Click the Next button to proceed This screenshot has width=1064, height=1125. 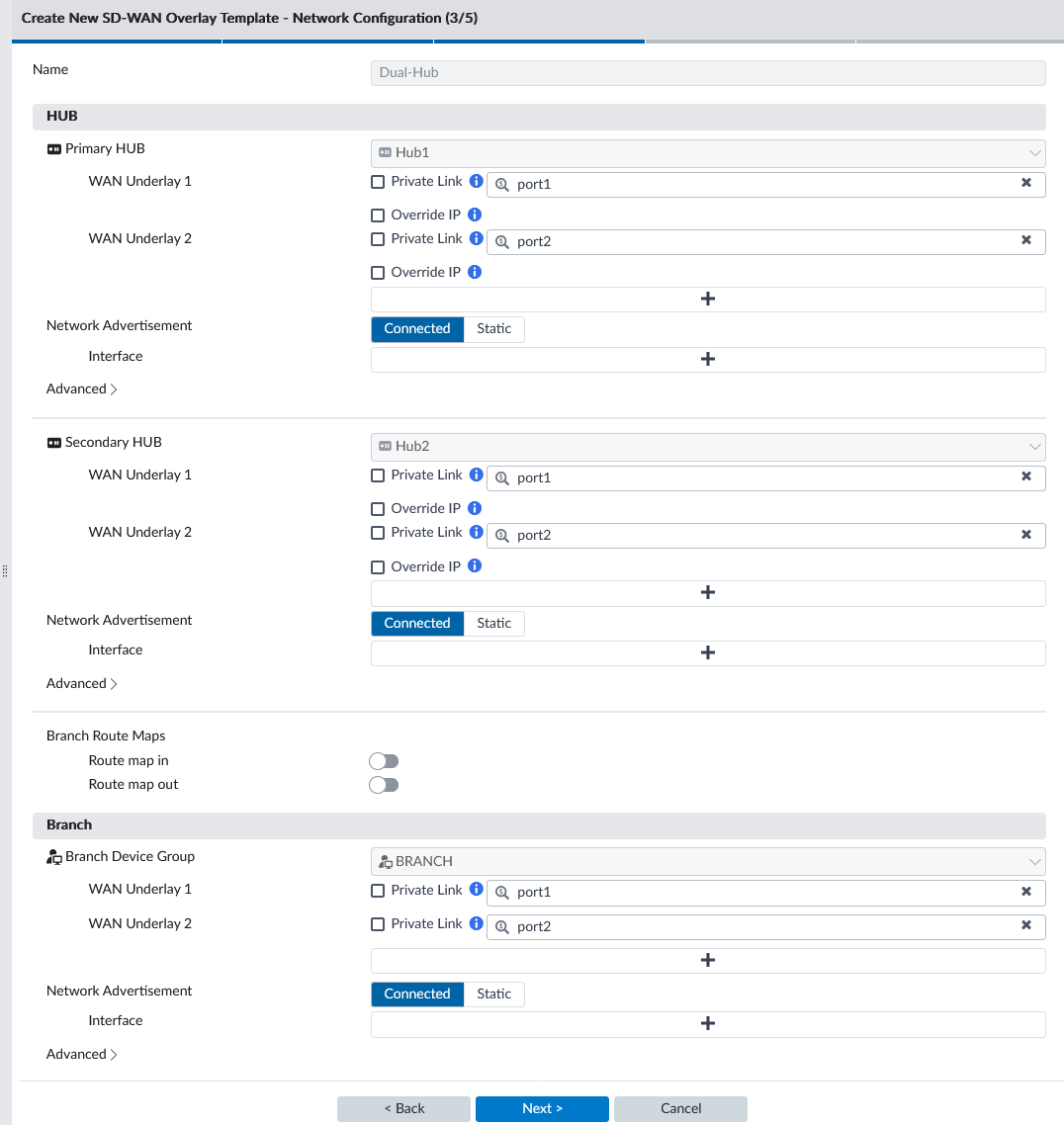click(x=542, y=1108)
